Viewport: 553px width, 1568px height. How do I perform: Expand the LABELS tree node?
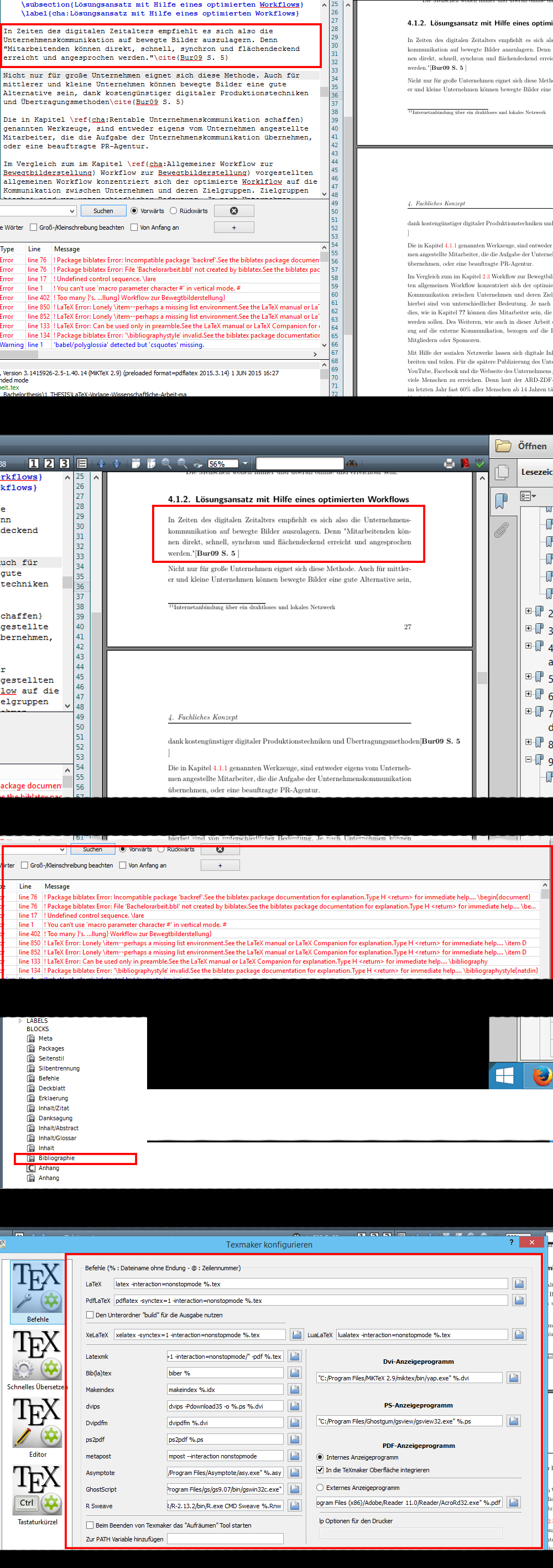point(20,1021)
